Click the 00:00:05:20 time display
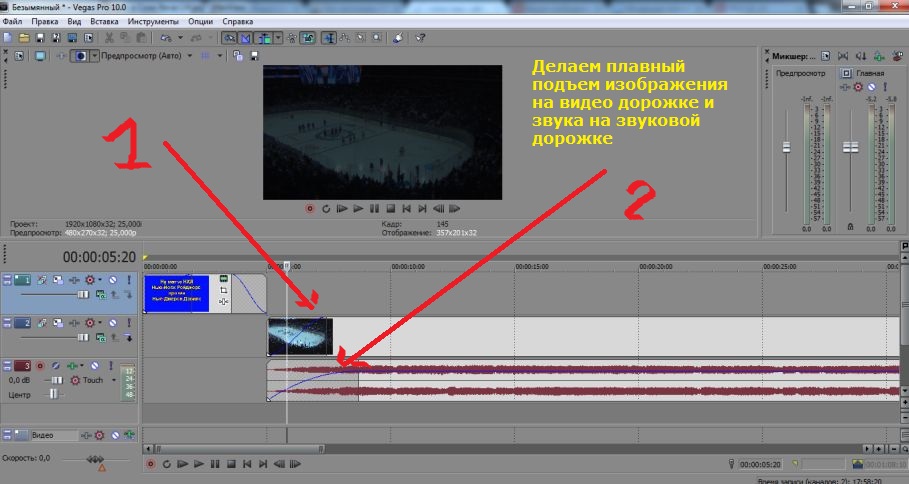 (99, 257)
